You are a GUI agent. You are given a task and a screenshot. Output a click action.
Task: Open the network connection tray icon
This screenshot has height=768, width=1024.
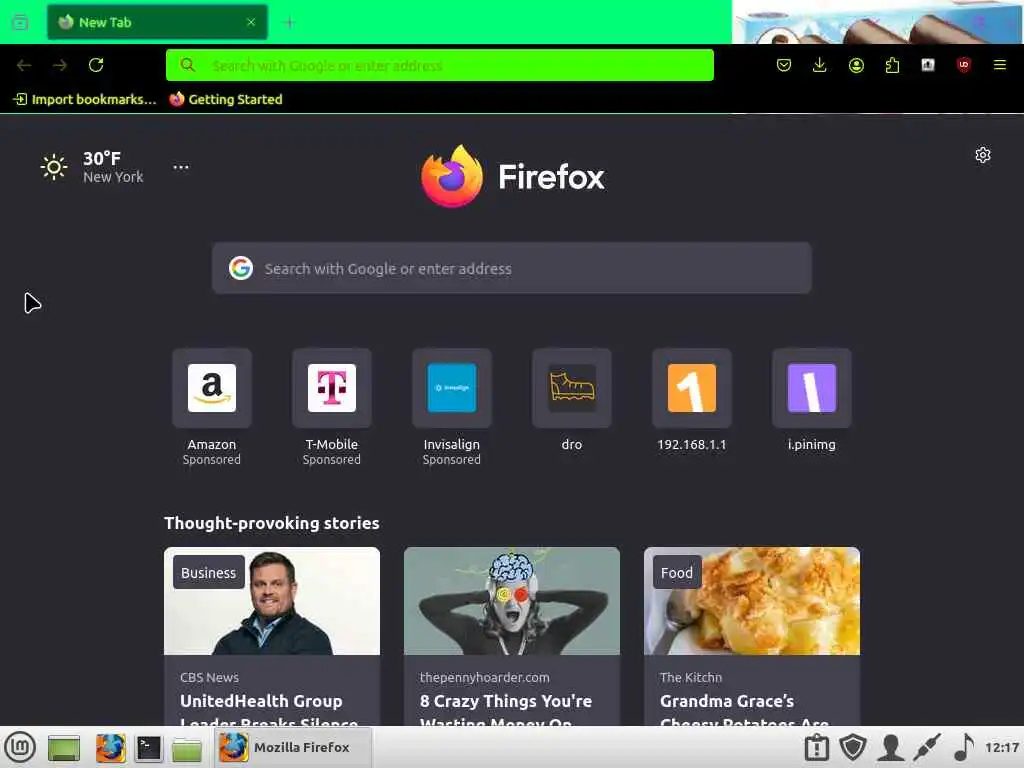pyautogui.click(x=927, y=747)
